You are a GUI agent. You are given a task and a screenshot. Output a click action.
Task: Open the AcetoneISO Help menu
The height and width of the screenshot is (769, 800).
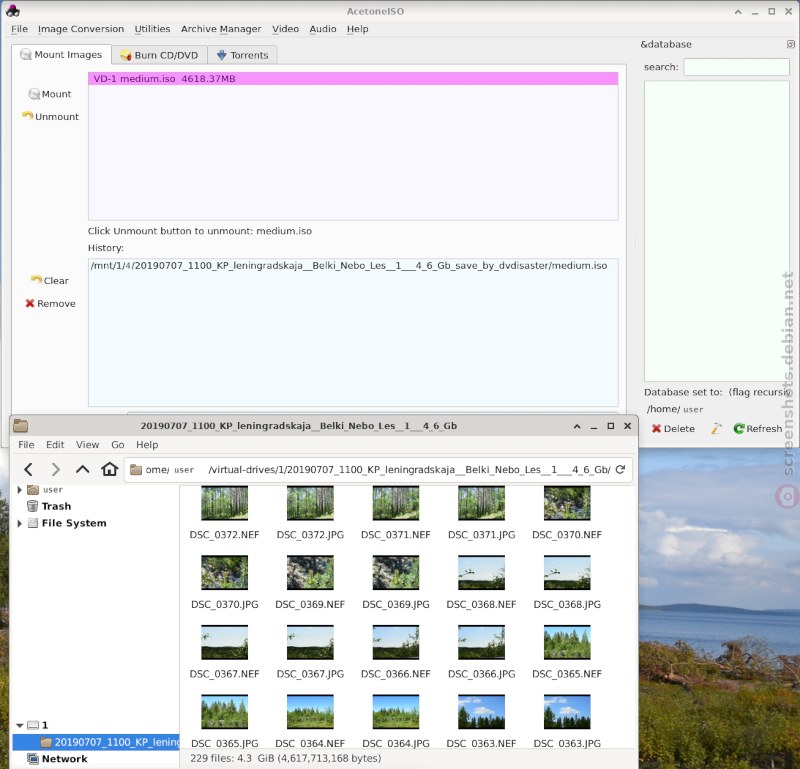358,29
